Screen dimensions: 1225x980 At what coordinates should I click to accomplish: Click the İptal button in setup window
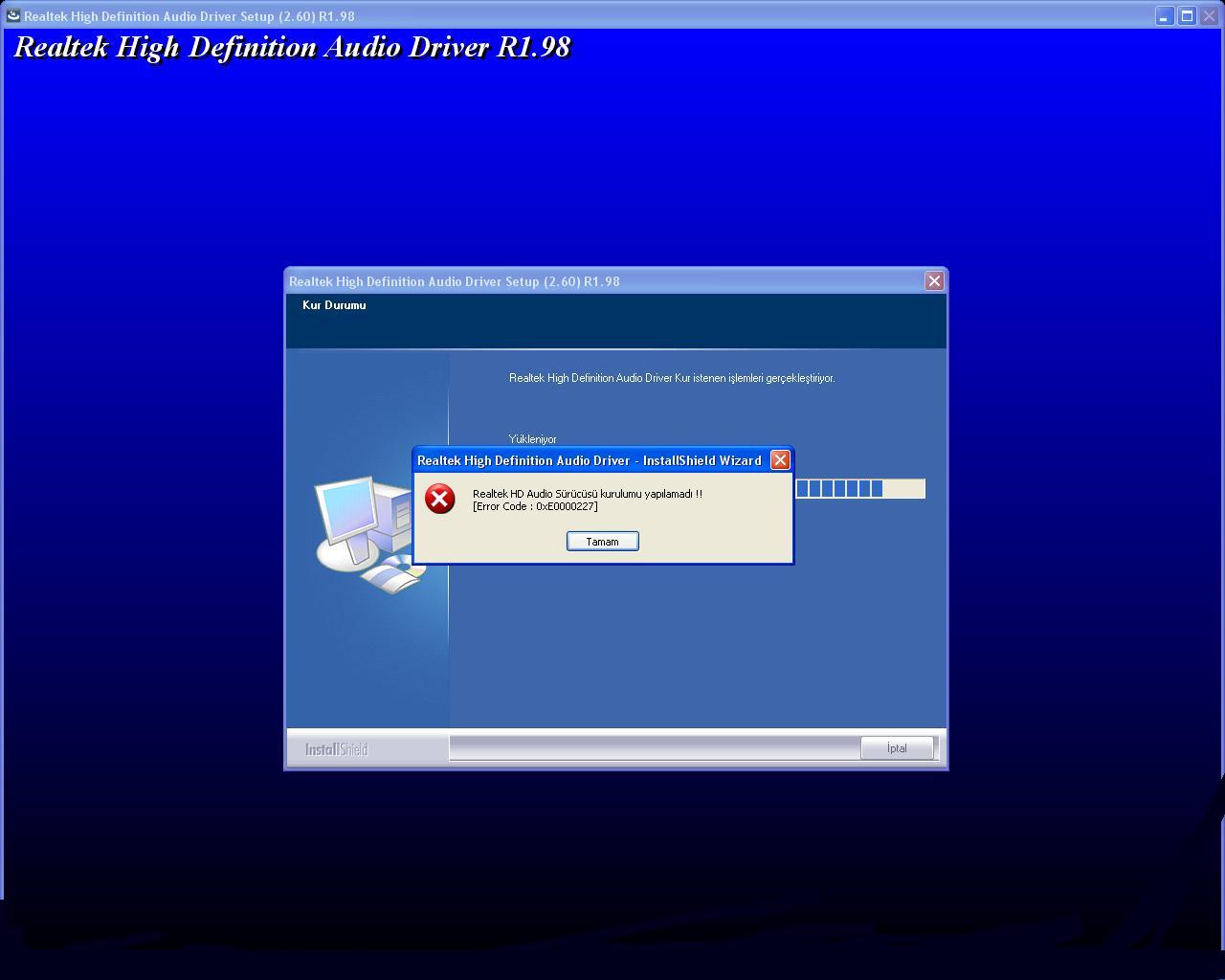897,748
